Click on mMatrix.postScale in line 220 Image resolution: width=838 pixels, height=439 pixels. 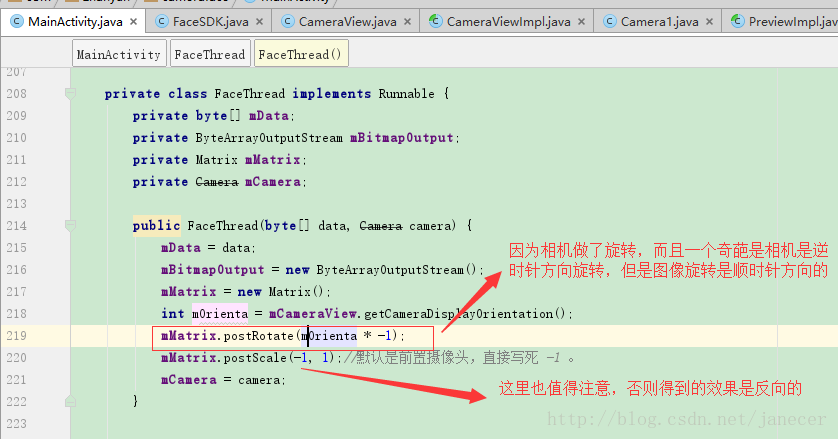(x=224, y=358)
